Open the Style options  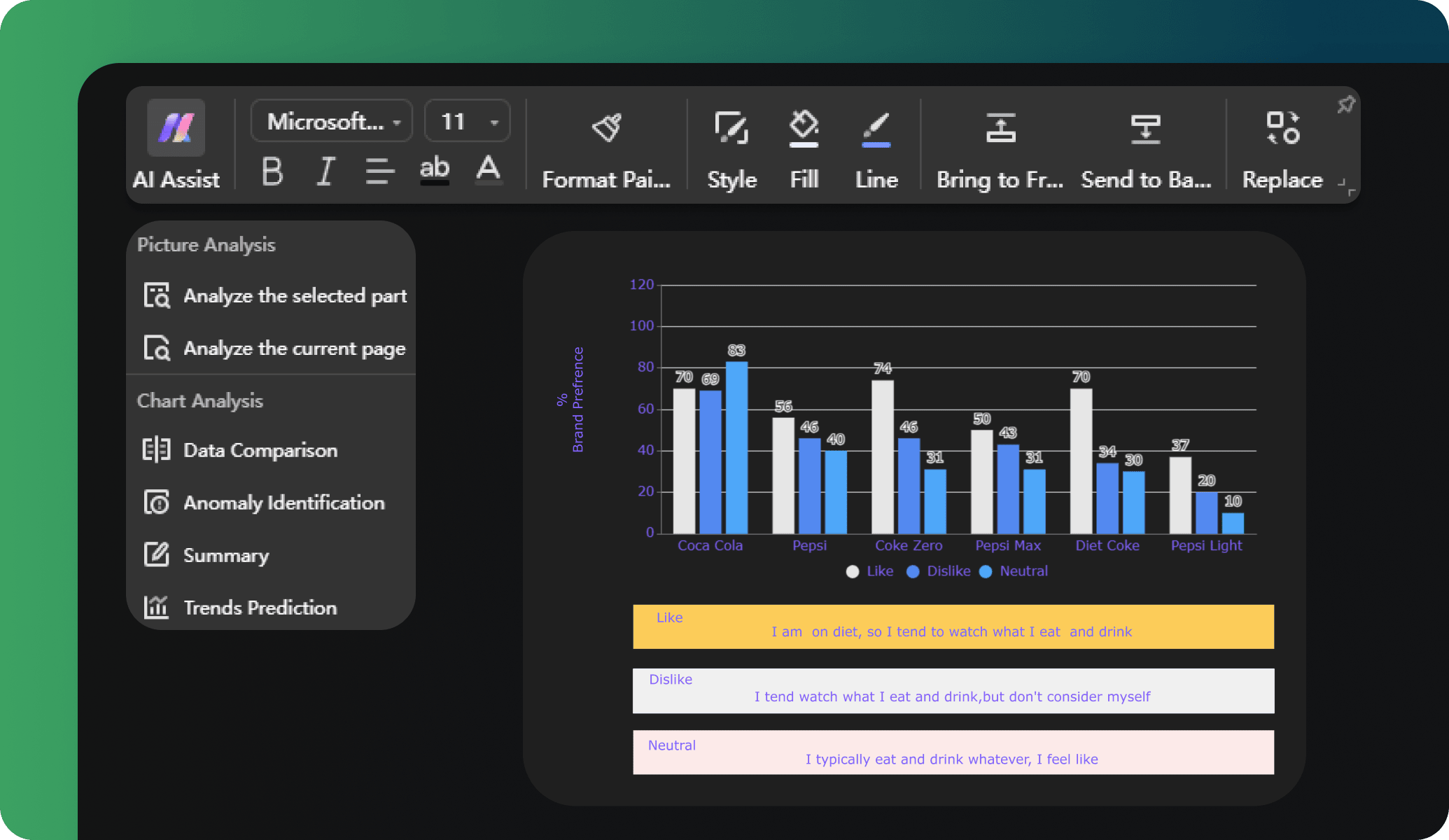click(731, 150)
